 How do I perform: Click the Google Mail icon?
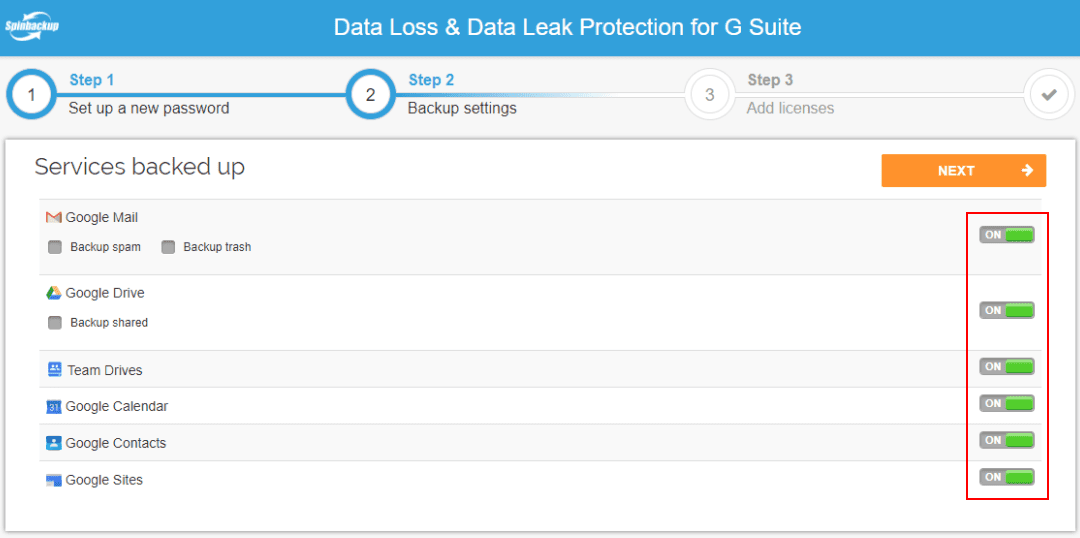coord(54,218)
